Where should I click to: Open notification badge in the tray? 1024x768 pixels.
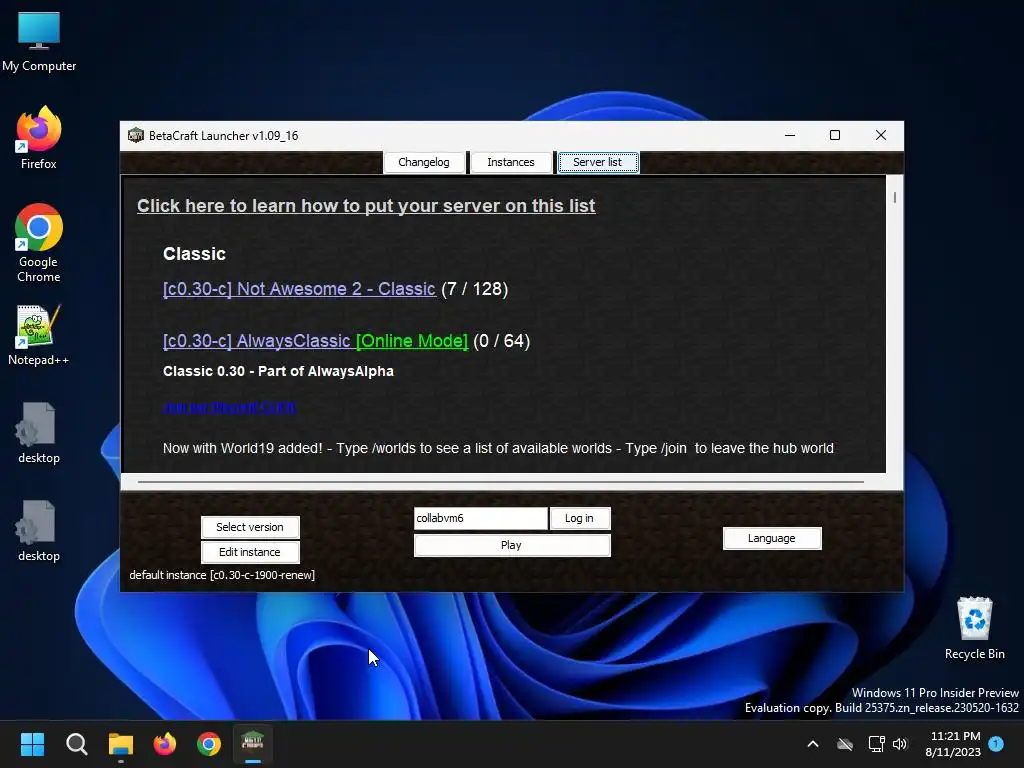(996, 743)
